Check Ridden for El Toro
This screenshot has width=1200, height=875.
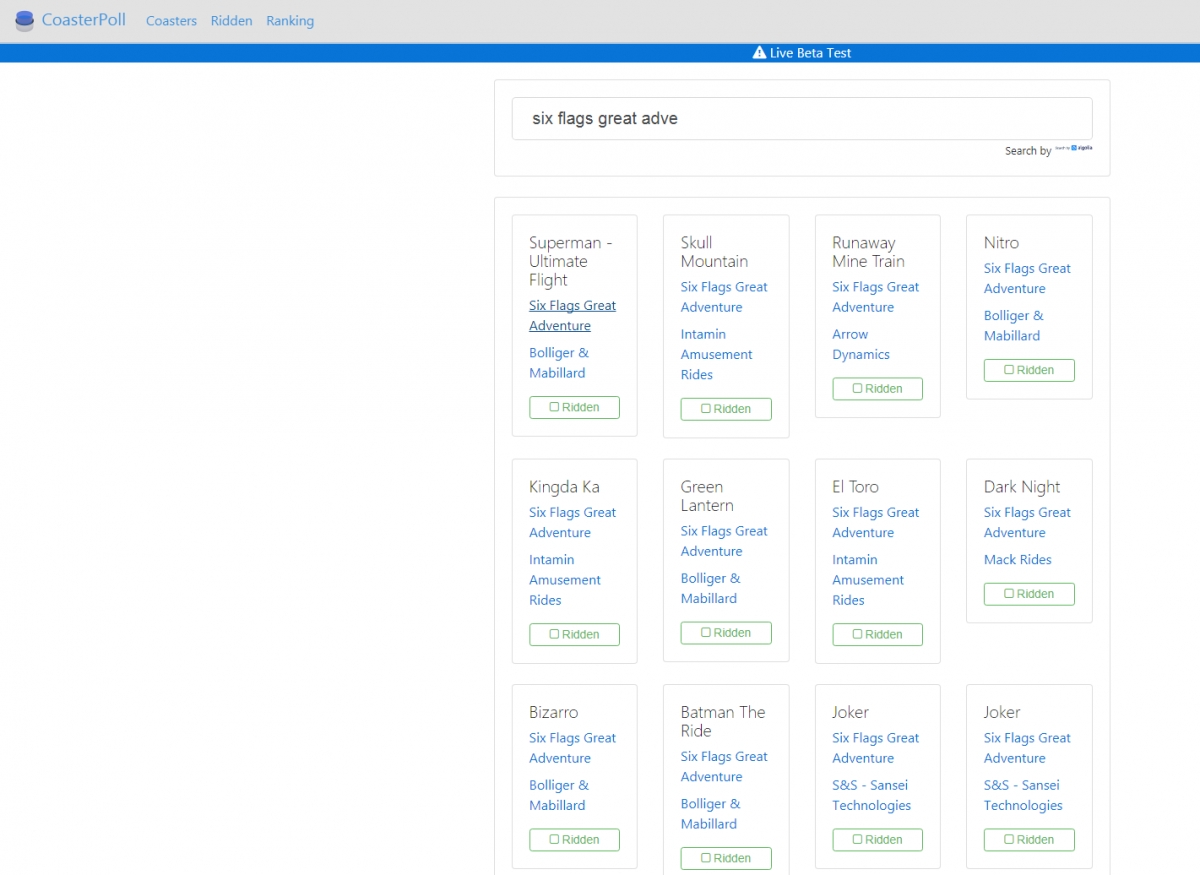(877, 634)
